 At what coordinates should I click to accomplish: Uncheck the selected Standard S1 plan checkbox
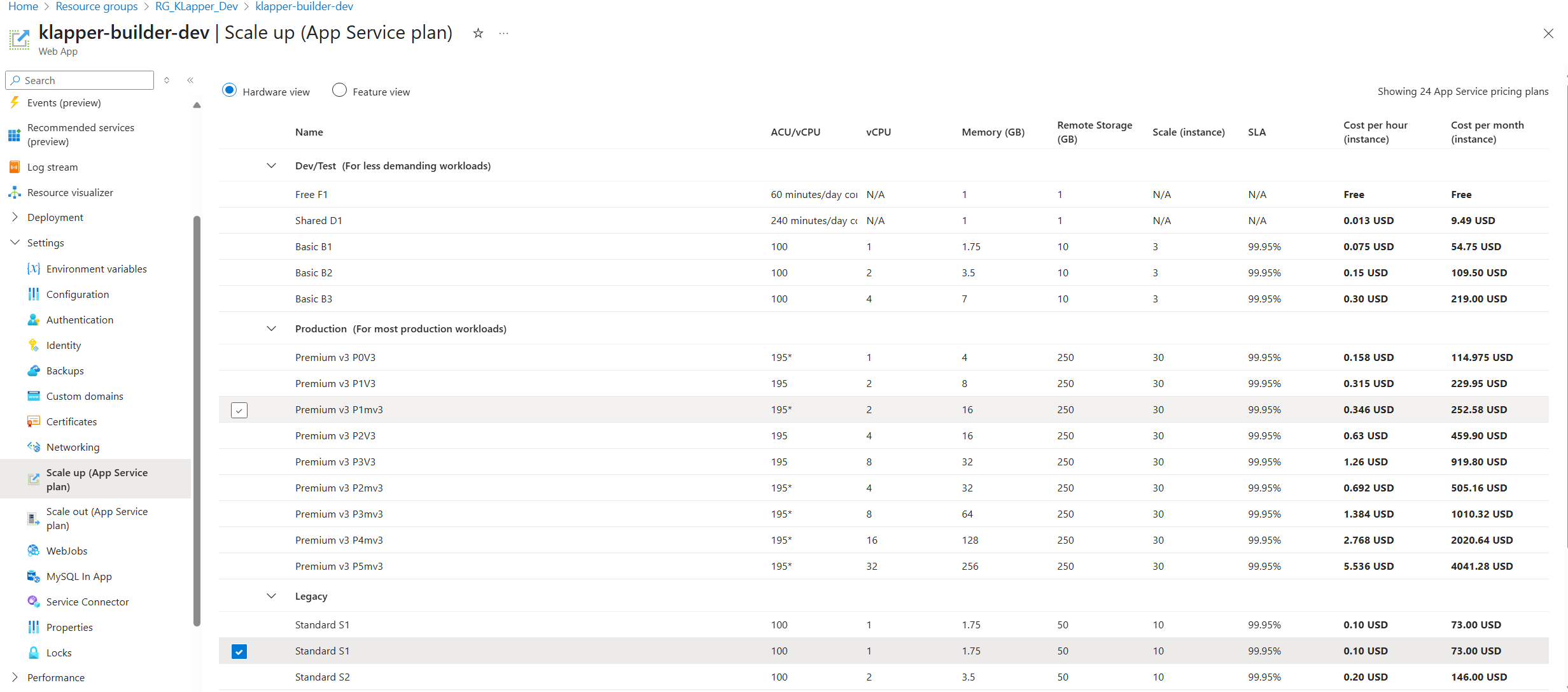(x=239, y=651)
